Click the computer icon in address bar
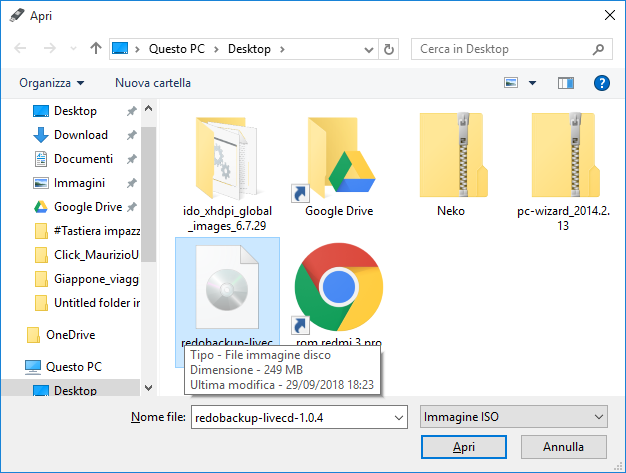 tap(120, 49)
